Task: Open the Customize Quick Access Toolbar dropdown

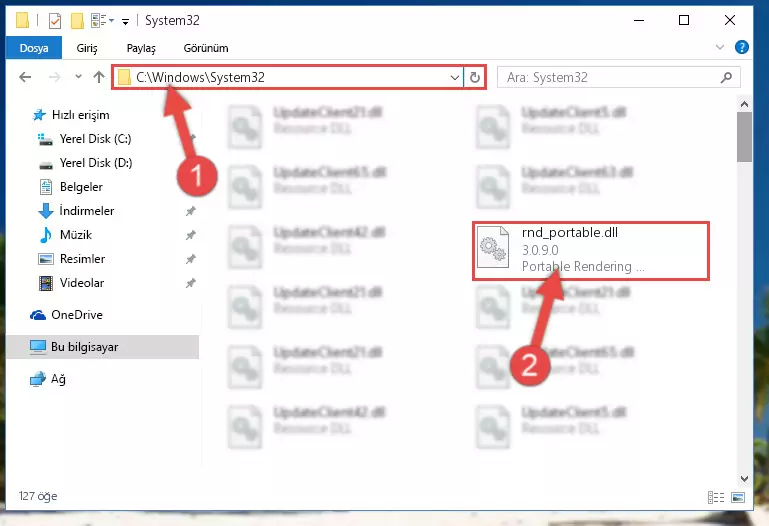Action: [x=126, y=21]
